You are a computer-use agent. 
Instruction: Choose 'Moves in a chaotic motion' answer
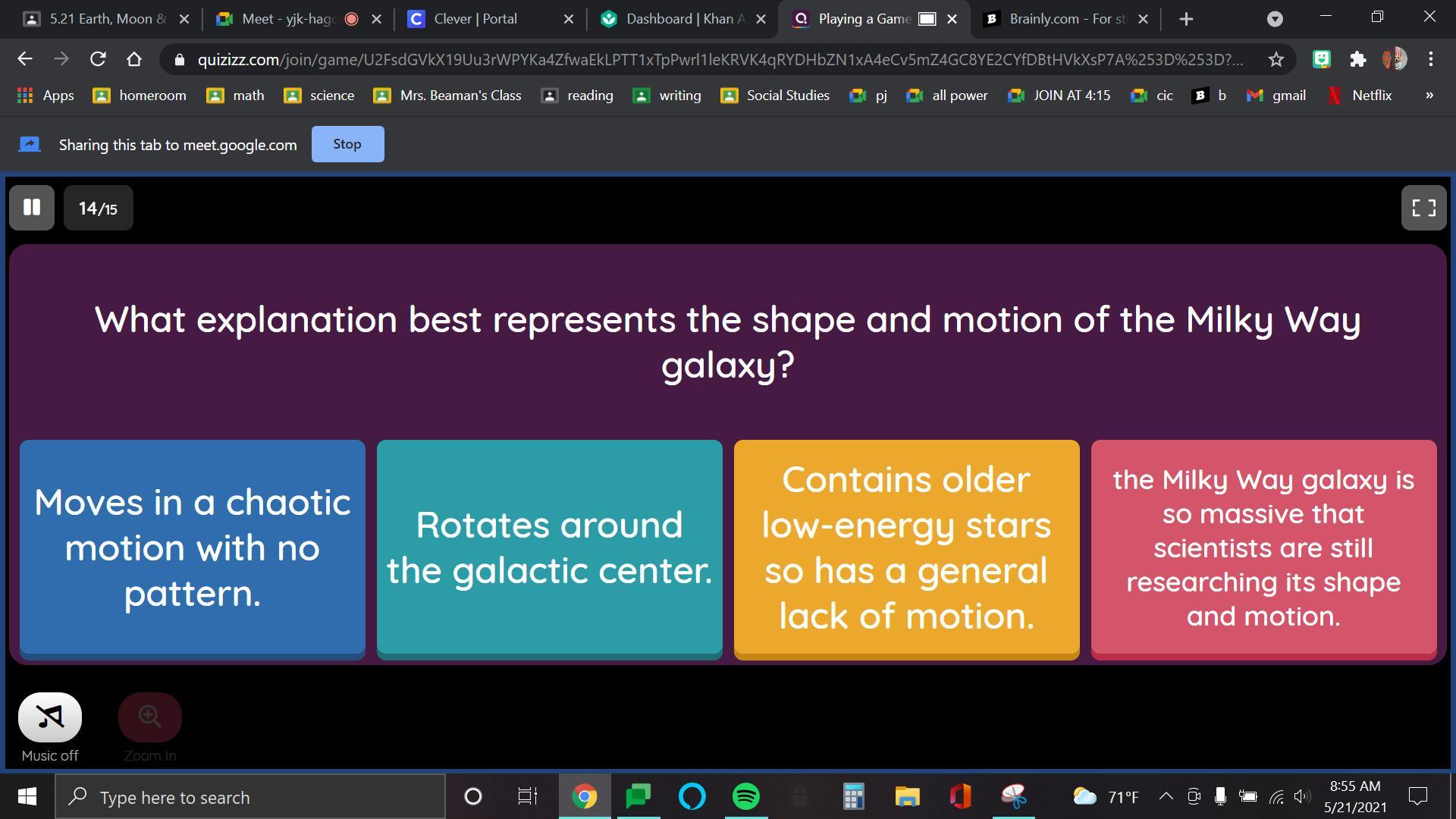(x=193, y=548)
